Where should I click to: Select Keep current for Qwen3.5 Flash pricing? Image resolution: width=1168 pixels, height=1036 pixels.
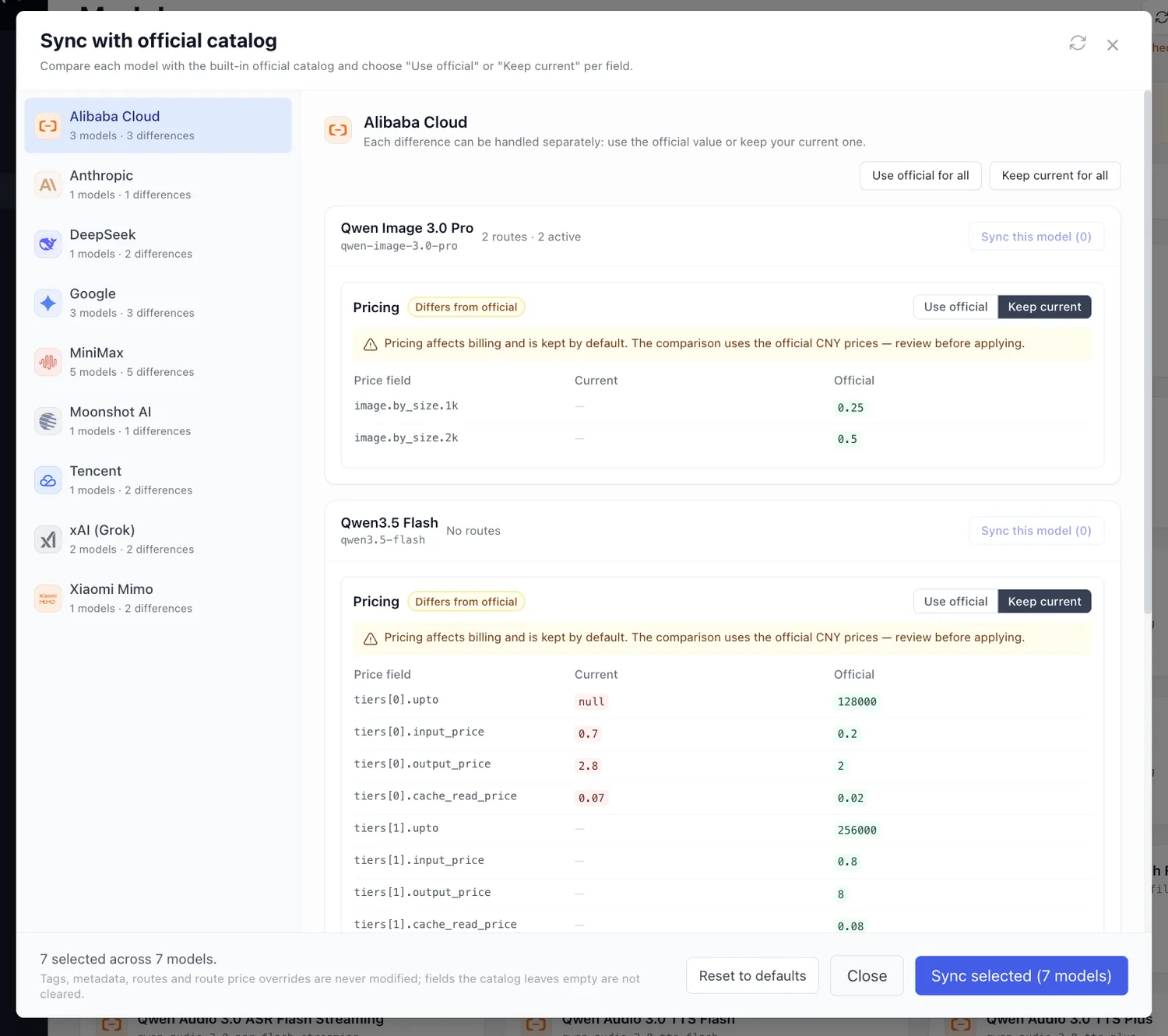(x=1044, y=601)
